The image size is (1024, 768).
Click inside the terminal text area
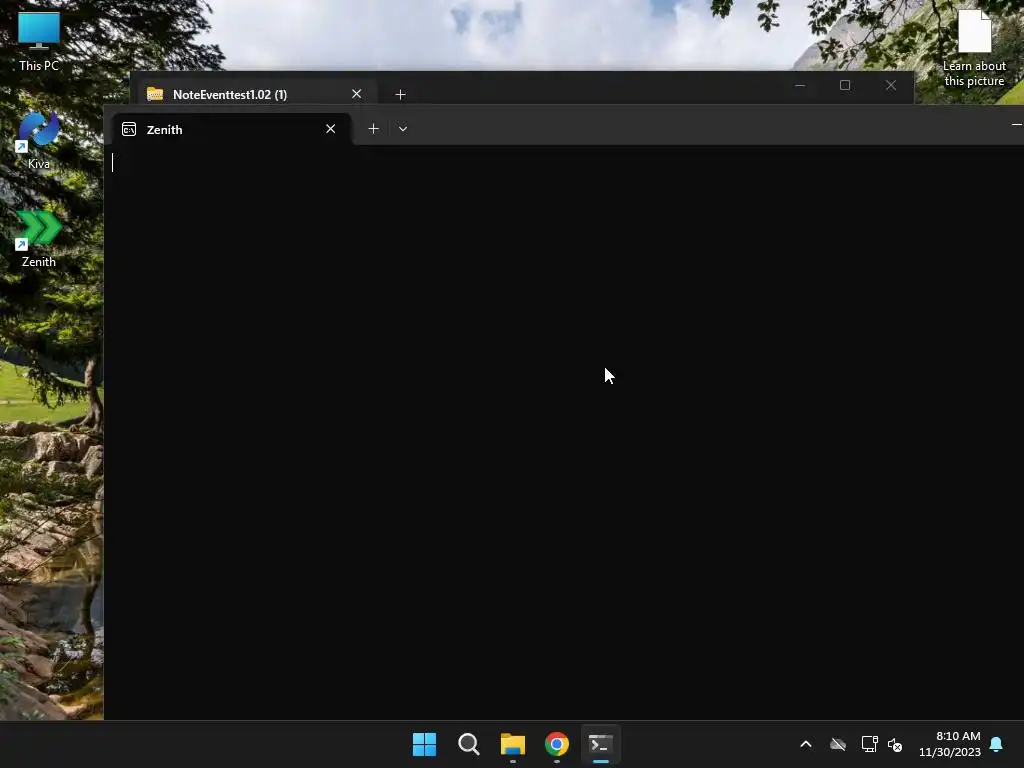coord(564,432)
